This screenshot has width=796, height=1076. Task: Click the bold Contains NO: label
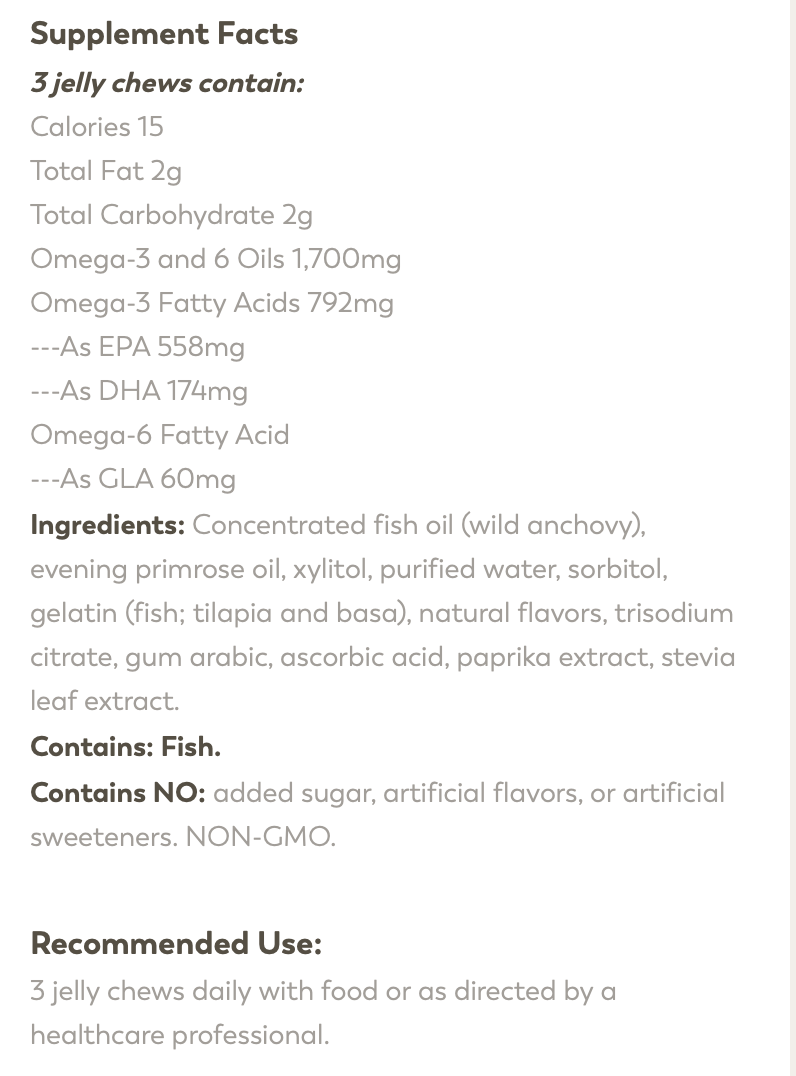coord(118,793)
